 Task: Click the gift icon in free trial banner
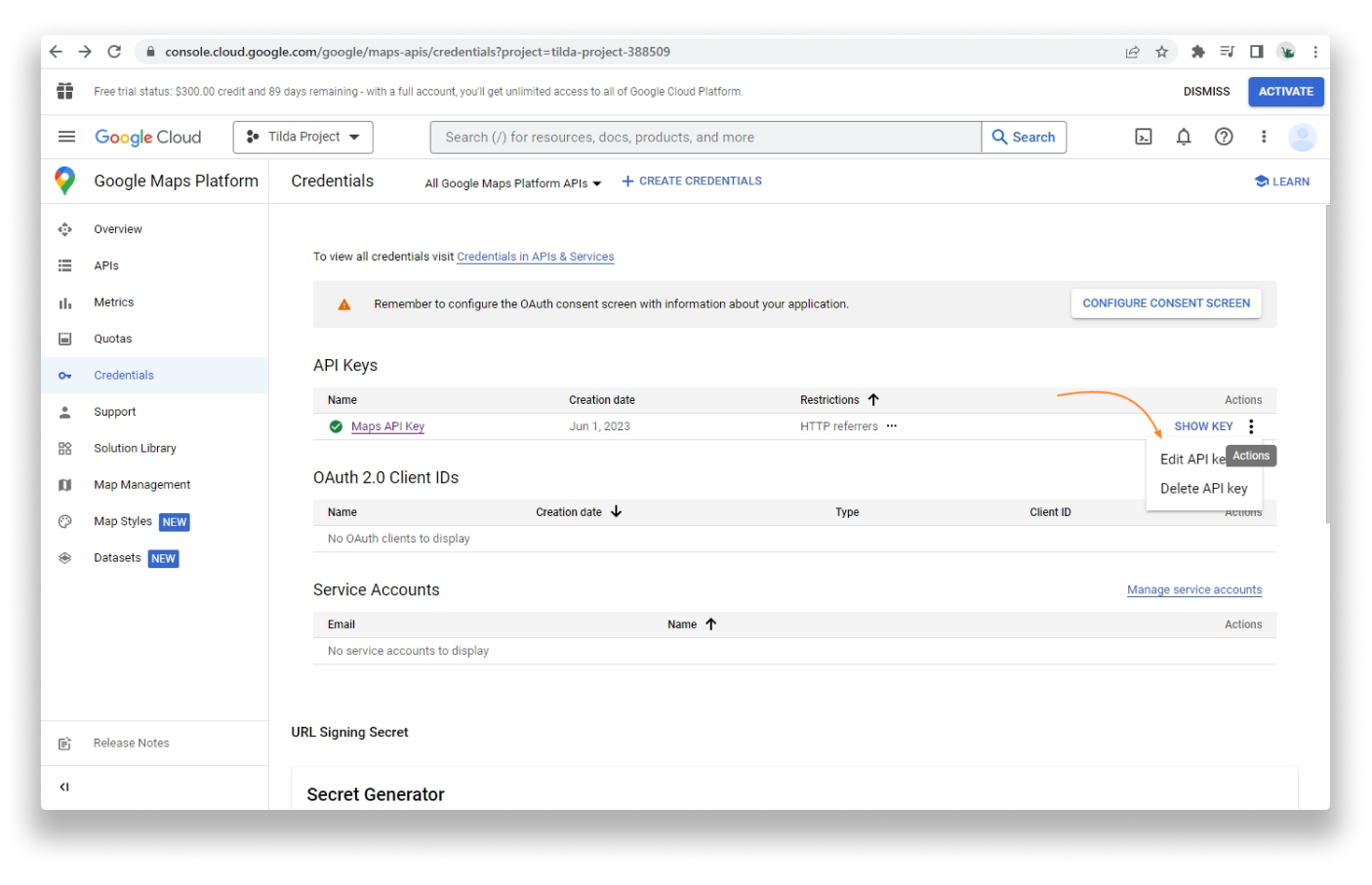(x=64, y=91)
